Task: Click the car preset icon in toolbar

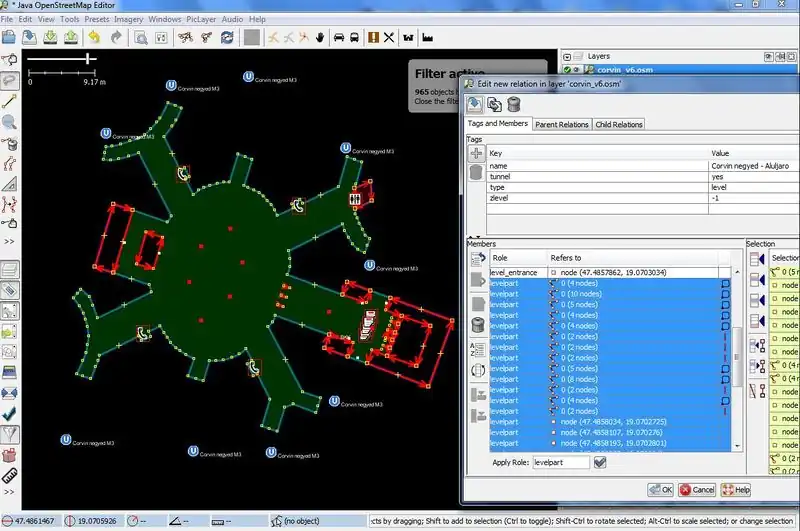Action: point(339,38)
